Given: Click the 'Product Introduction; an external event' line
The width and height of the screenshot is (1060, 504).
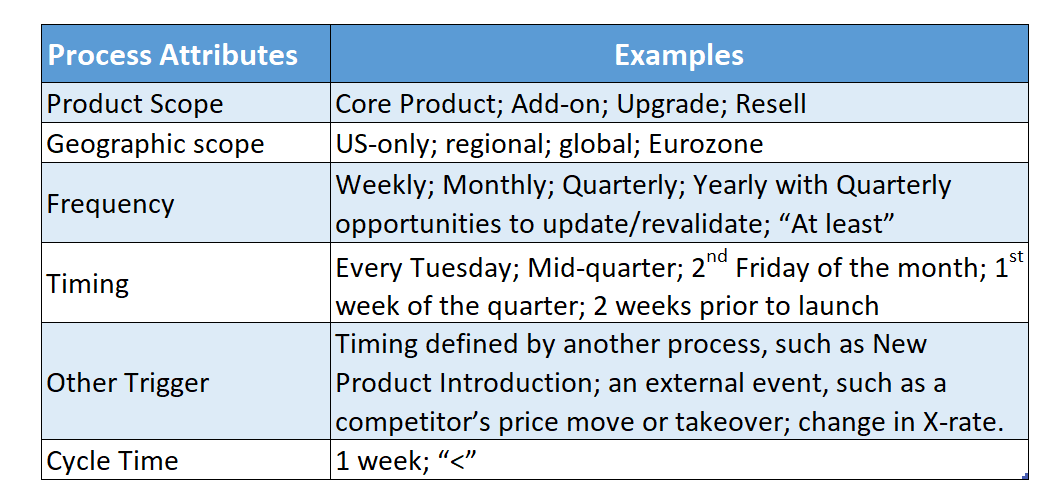Looking at the screenshot, I should (640, 383).
